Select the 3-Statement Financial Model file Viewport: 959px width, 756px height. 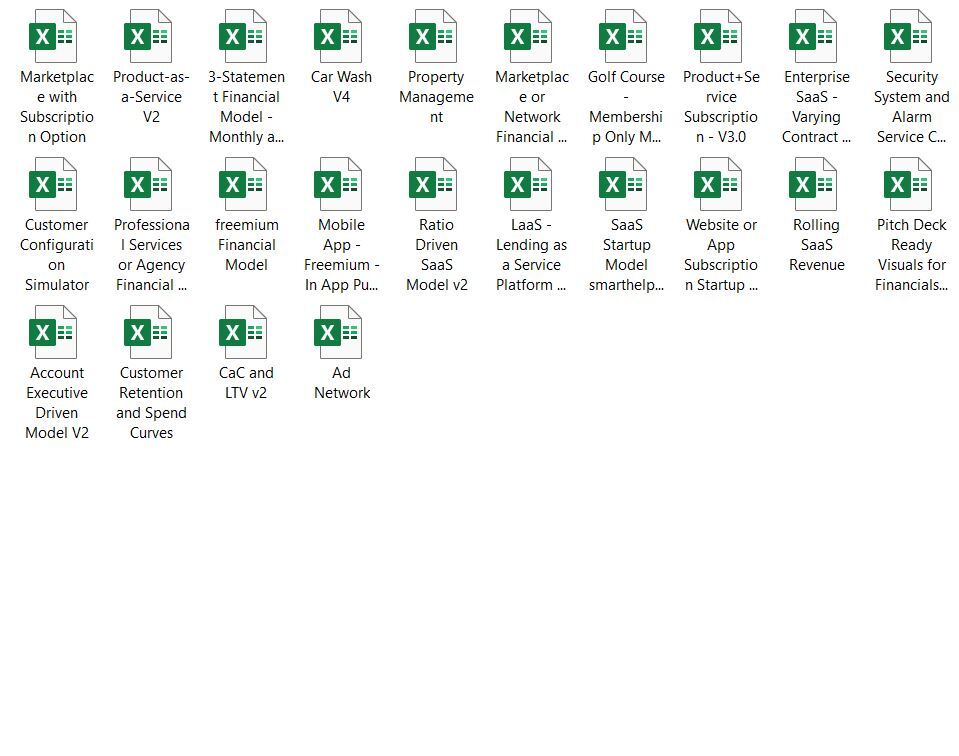[246, 37]
